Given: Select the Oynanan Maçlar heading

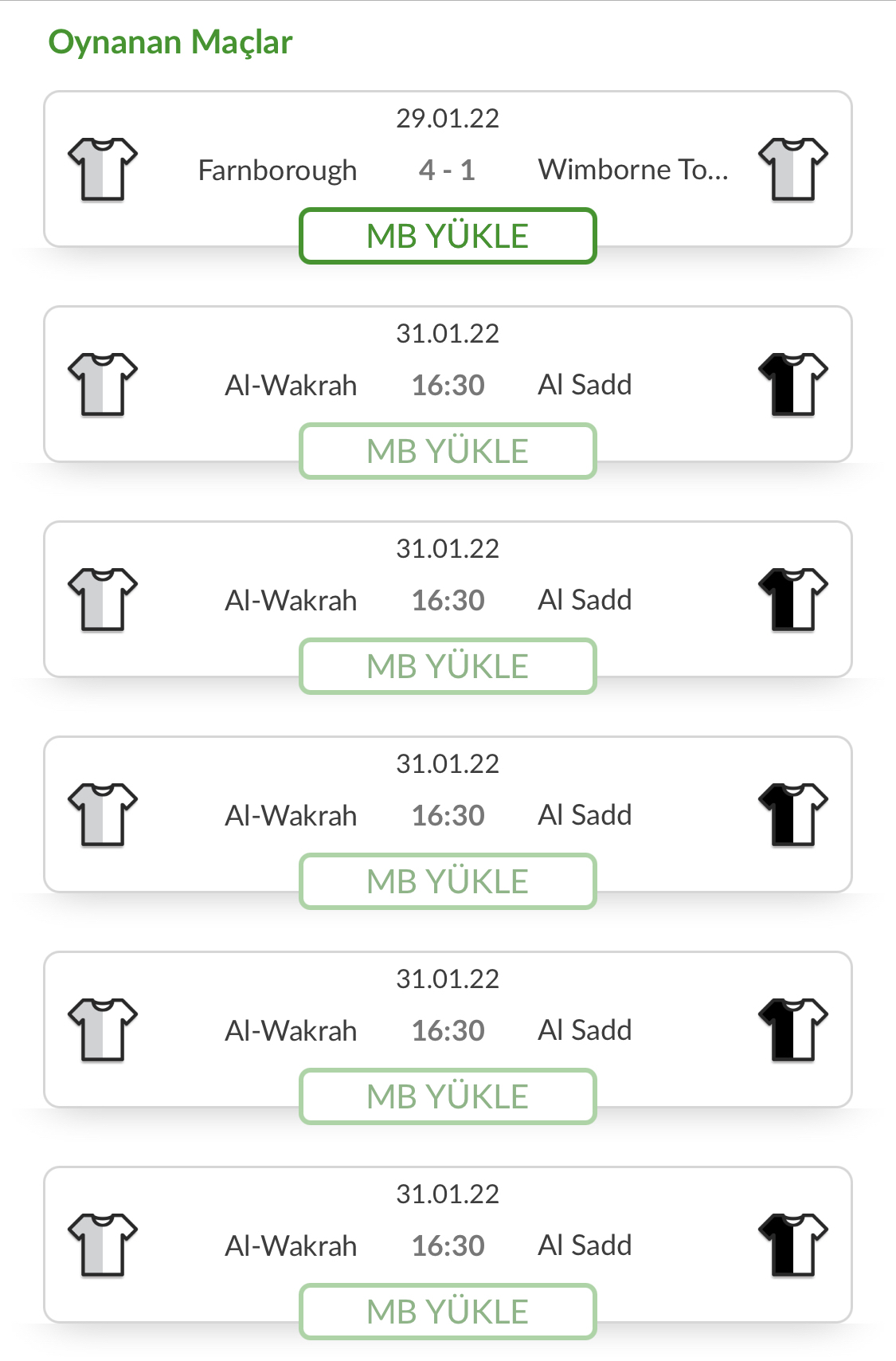Looking at the screenshot, I should point(170,43).
